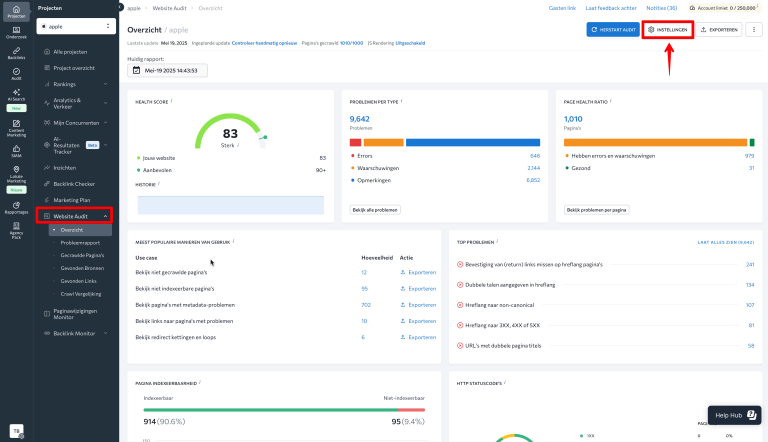This screenshot has width=768, height=442.
Task: Open the SMM rail icon
Action: tap(16, 151)
